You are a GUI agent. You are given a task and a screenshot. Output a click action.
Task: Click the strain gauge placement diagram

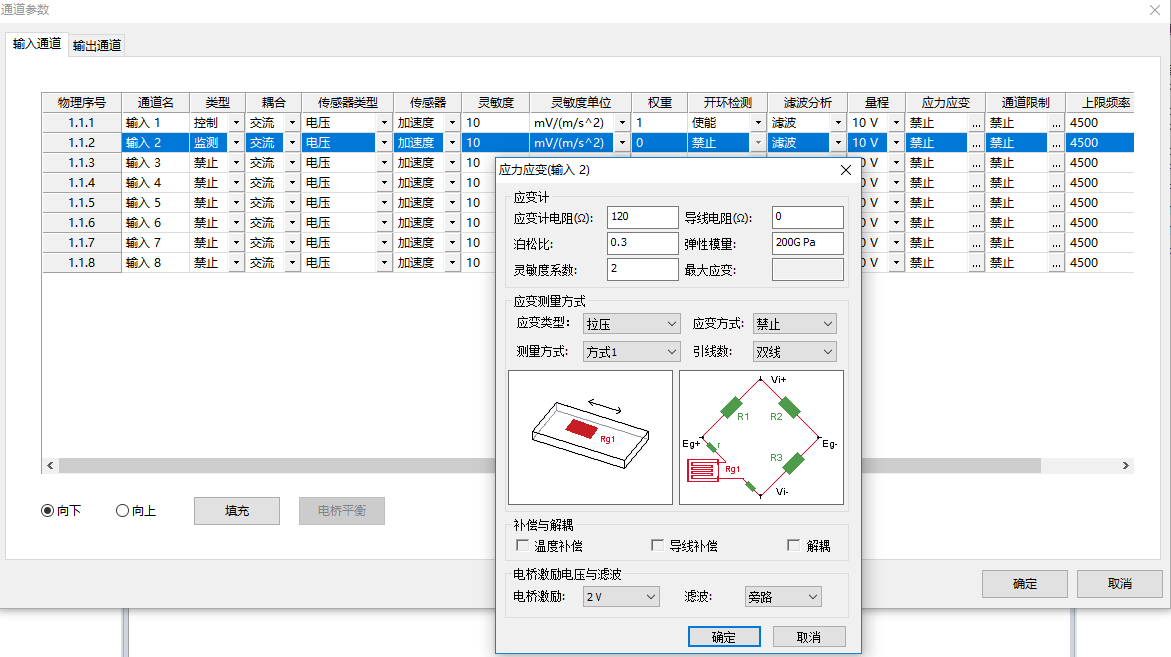590,437
